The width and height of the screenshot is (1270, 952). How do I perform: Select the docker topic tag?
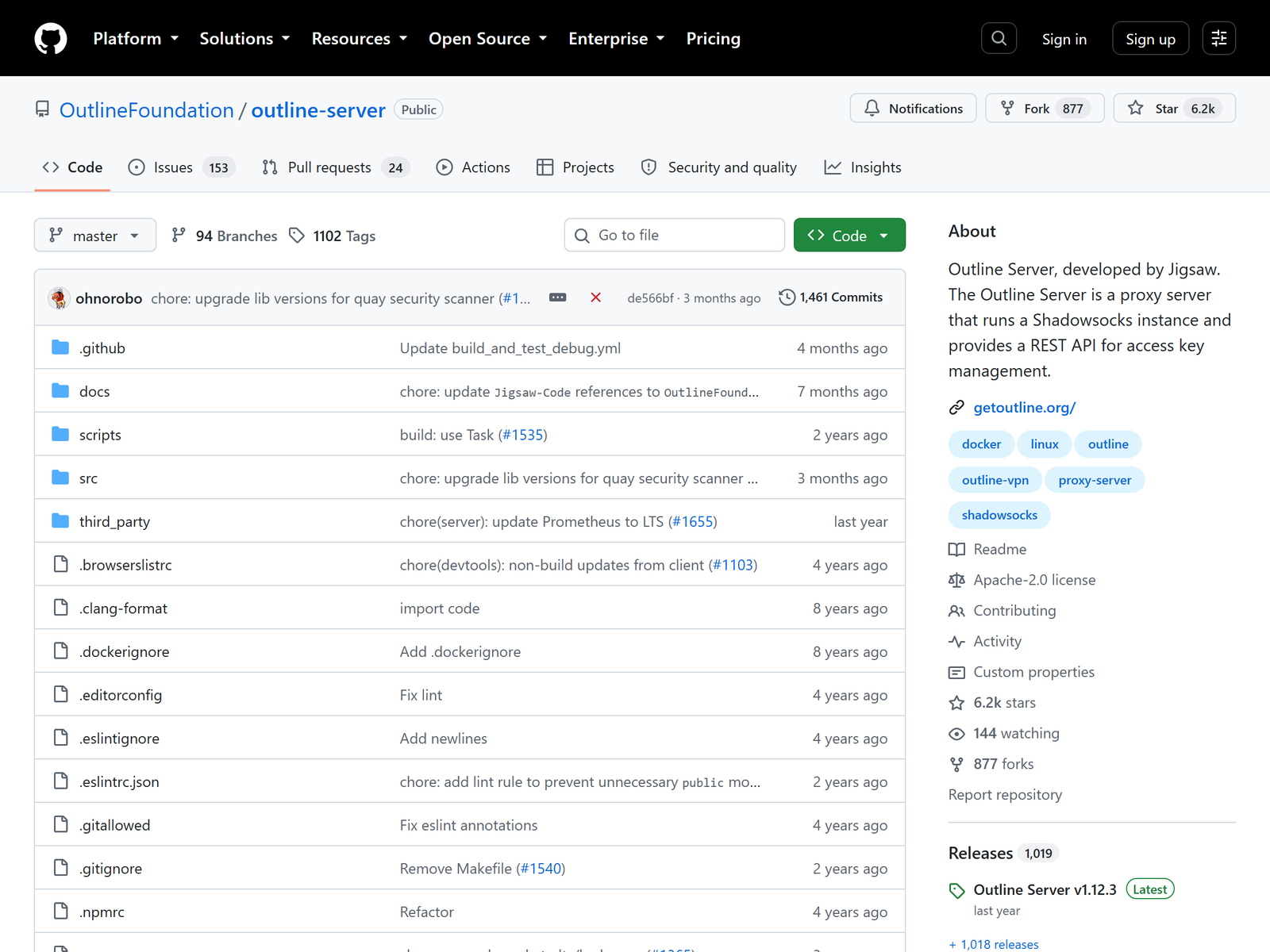click(x=981, y=444)
